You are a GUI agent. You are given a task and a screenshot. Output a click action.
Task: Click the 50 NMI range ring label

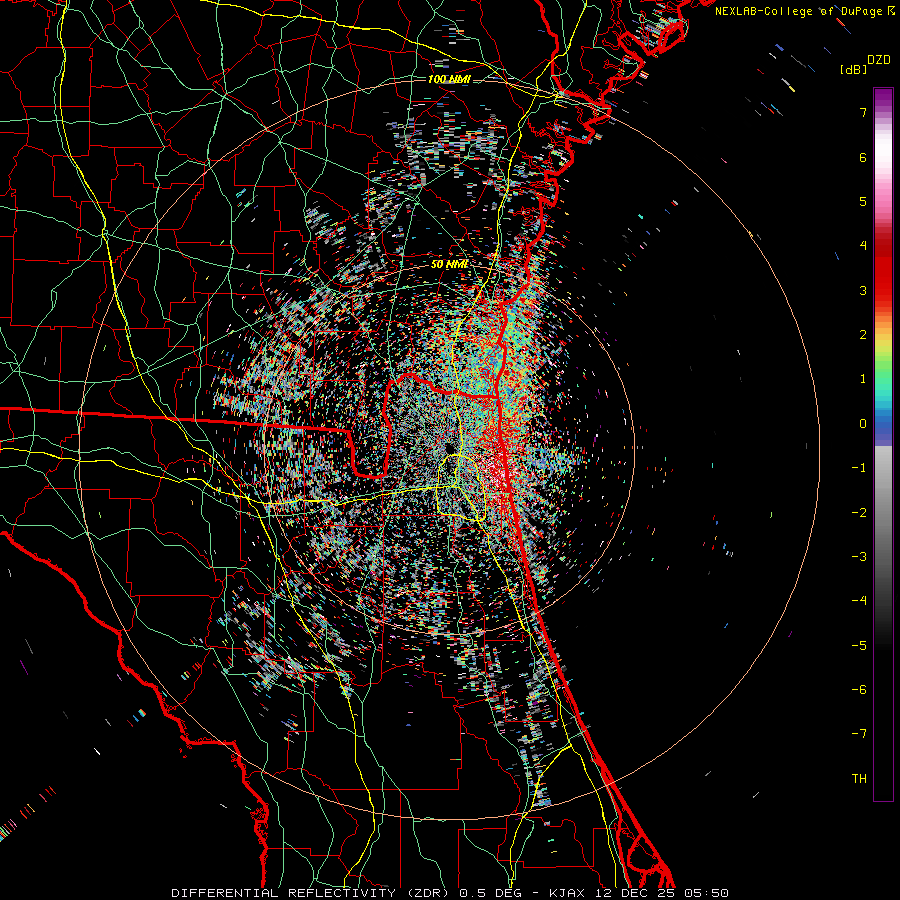coord(449,264)
